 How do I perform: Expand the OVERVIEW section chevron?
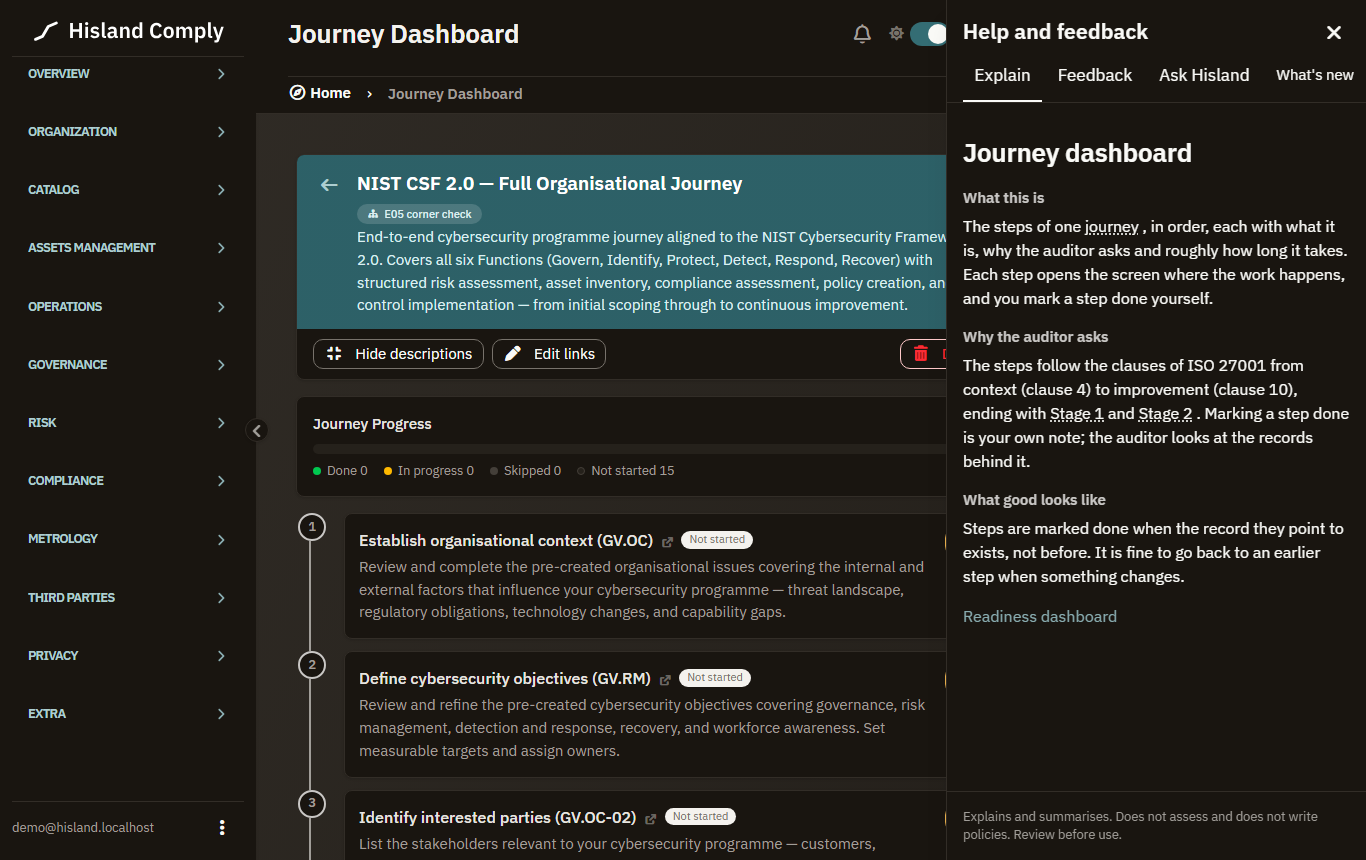click(221, 74)
